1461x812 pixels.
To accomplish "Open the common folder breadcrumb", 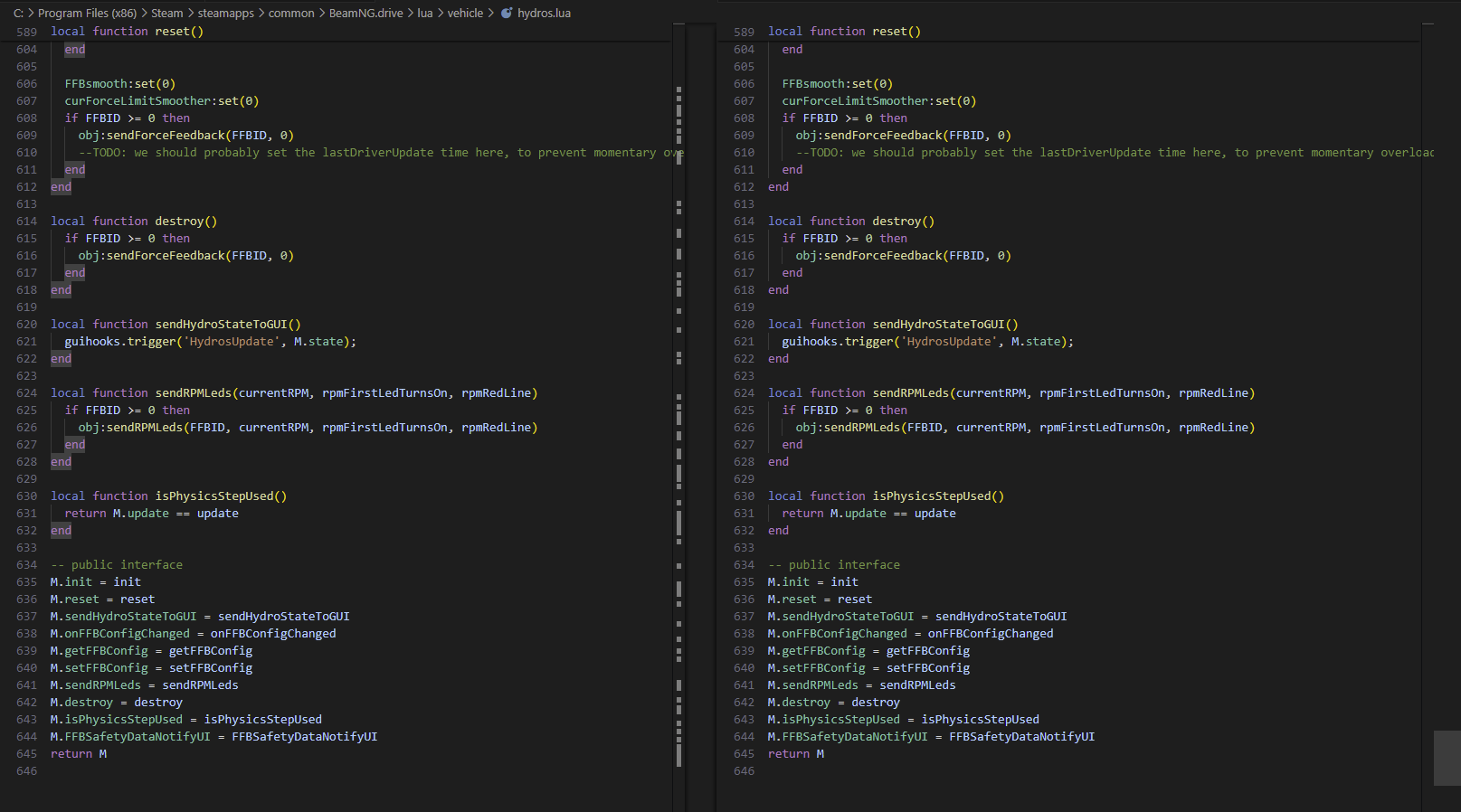I will point(291,14).
